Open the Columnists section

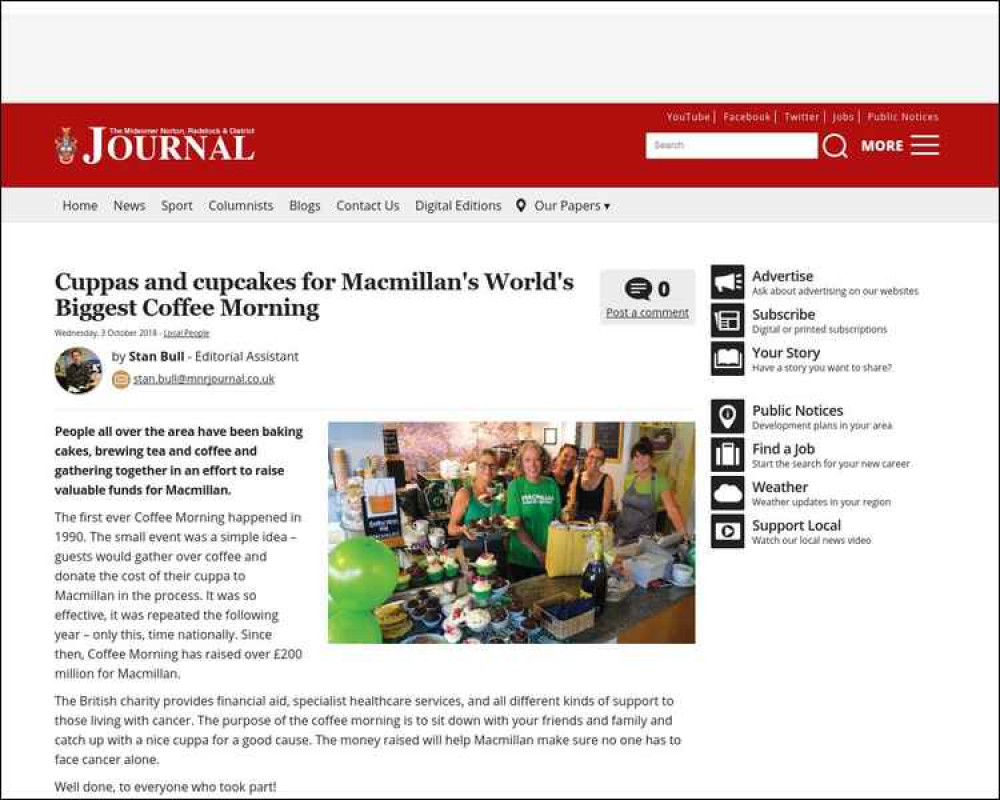pyautogui.click(x=240, y=206)
